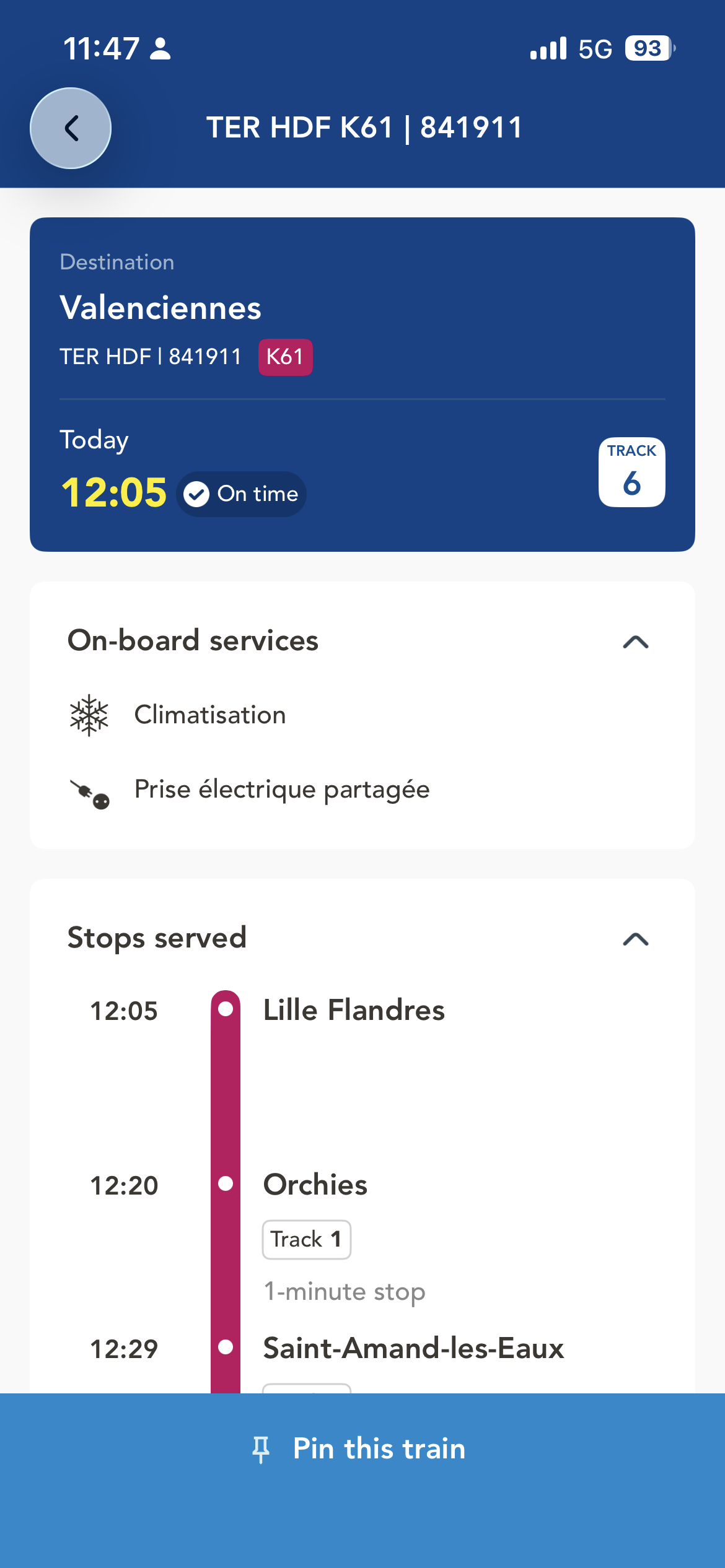Viewport: 725px width, 1568px height.
Task: Collapse the On-board services section
Action: 635,642
